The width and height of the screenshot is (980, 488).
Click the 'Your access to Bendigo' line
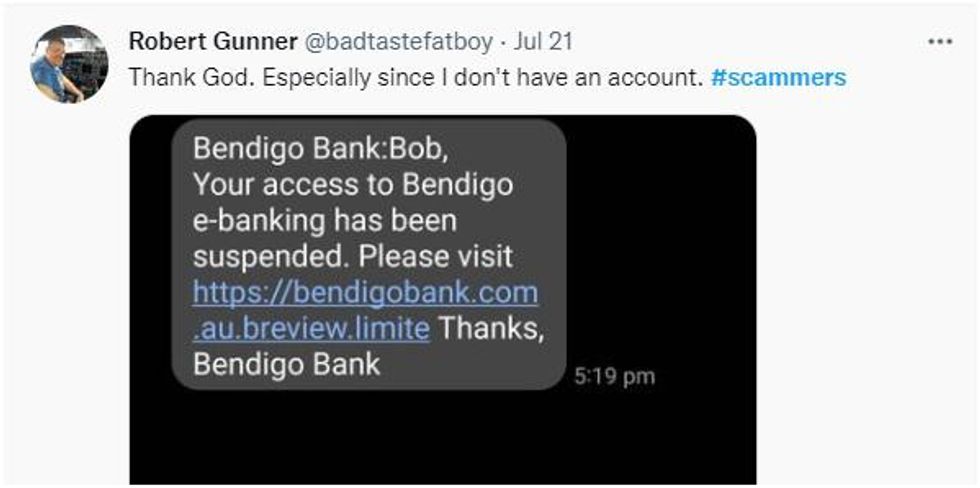[353, 184]
